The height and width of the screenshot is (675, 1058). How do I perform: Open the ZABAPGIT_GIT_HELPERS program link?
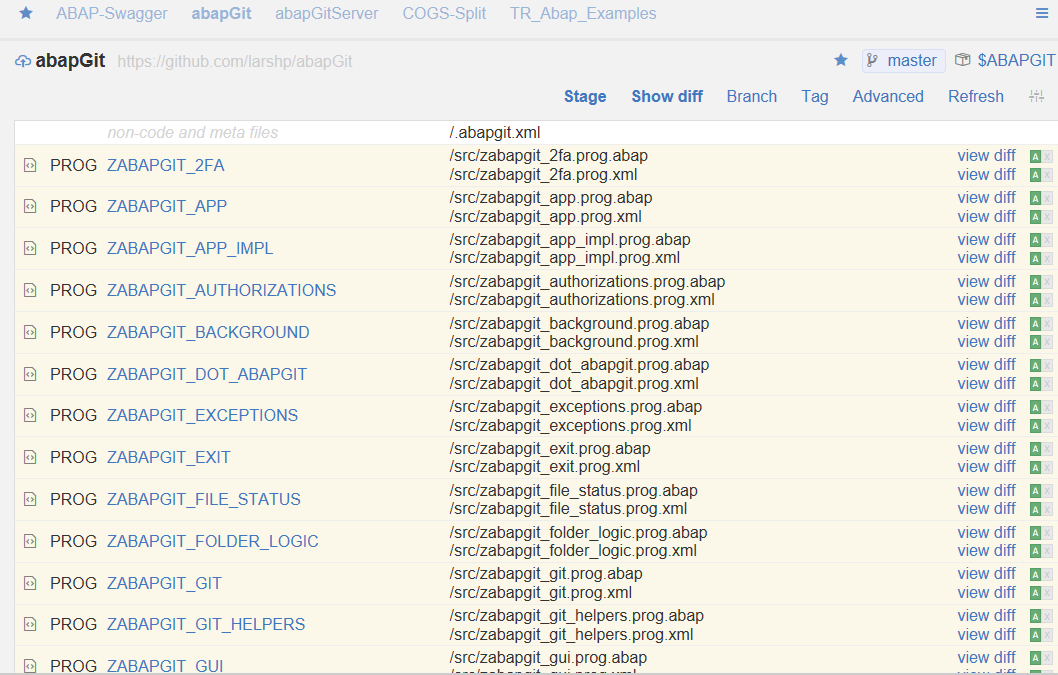(206, 624)
